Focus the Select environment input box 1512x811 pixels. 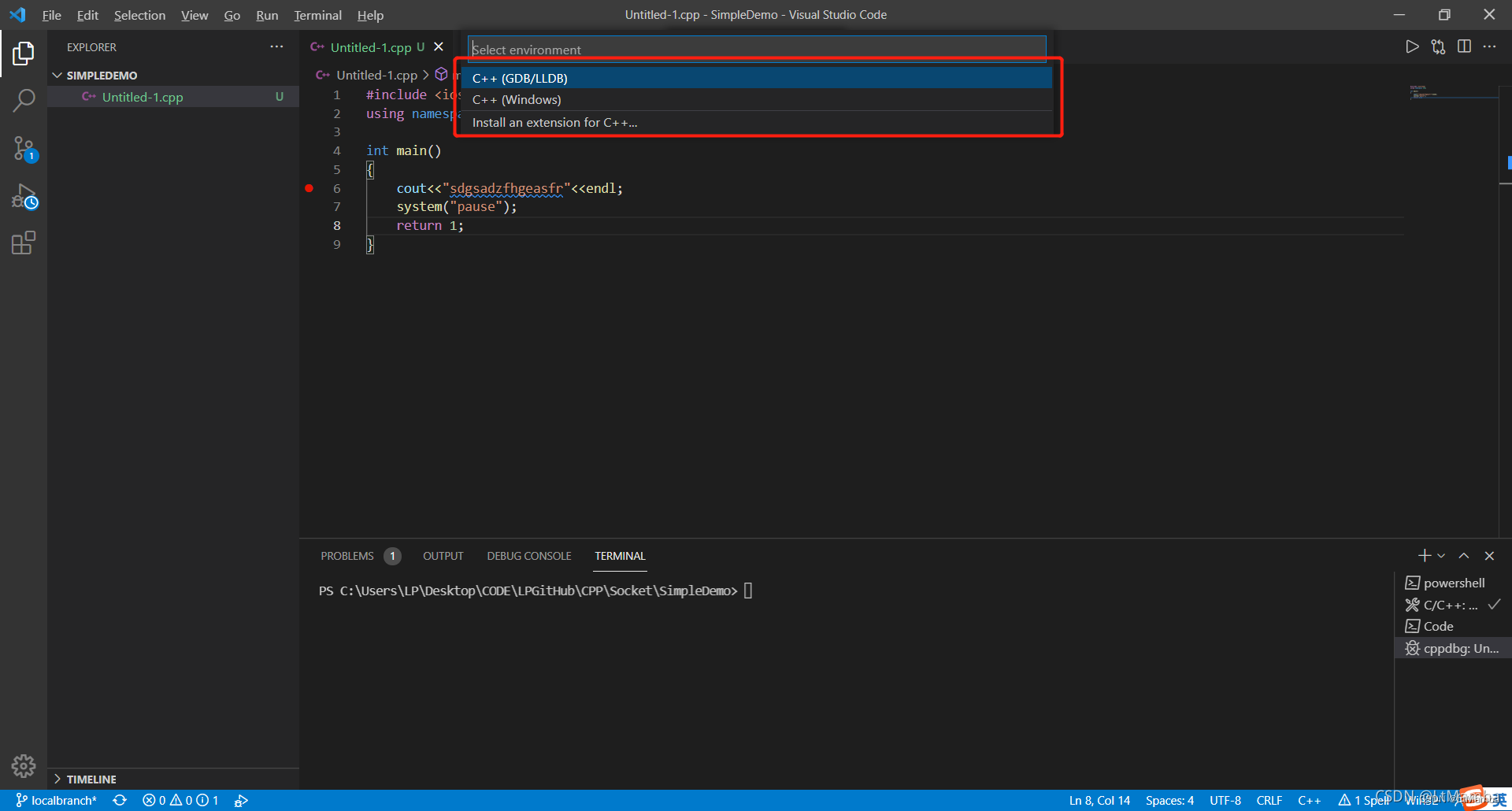click(x=757, y=49)
